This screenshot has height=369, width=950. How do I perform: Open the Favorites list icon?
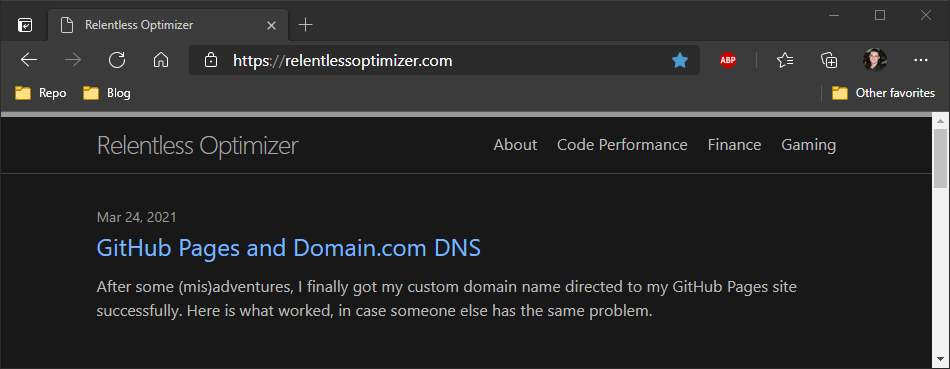point(785,60)
